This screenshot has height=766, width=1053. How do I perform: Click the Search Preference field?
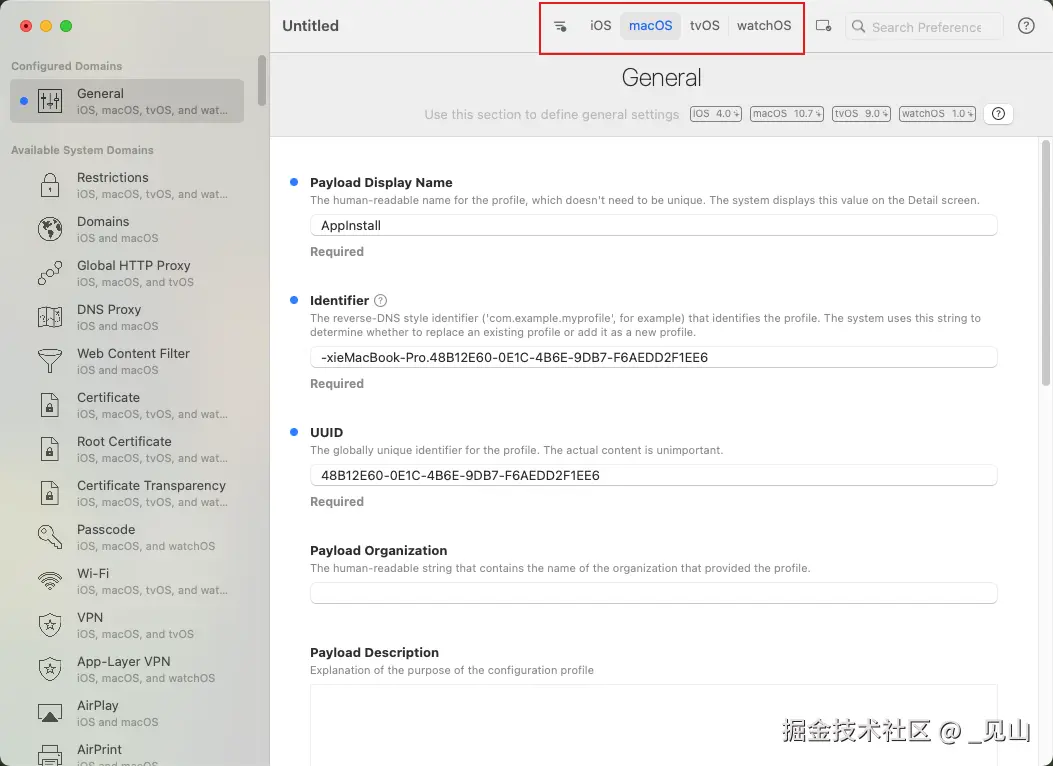925,27
